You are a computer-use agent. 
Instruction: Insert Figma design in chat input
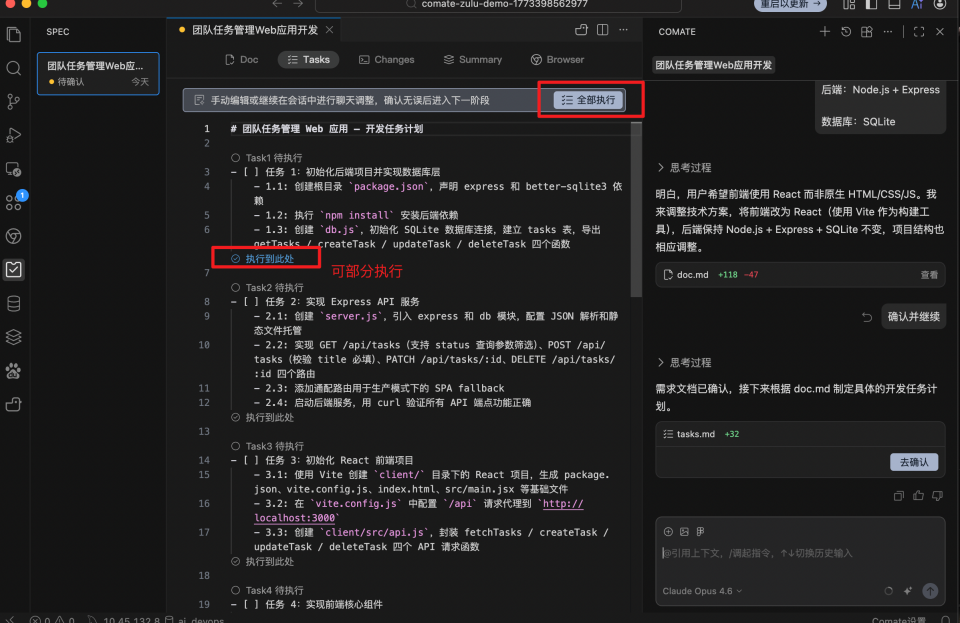coord(700,532)
